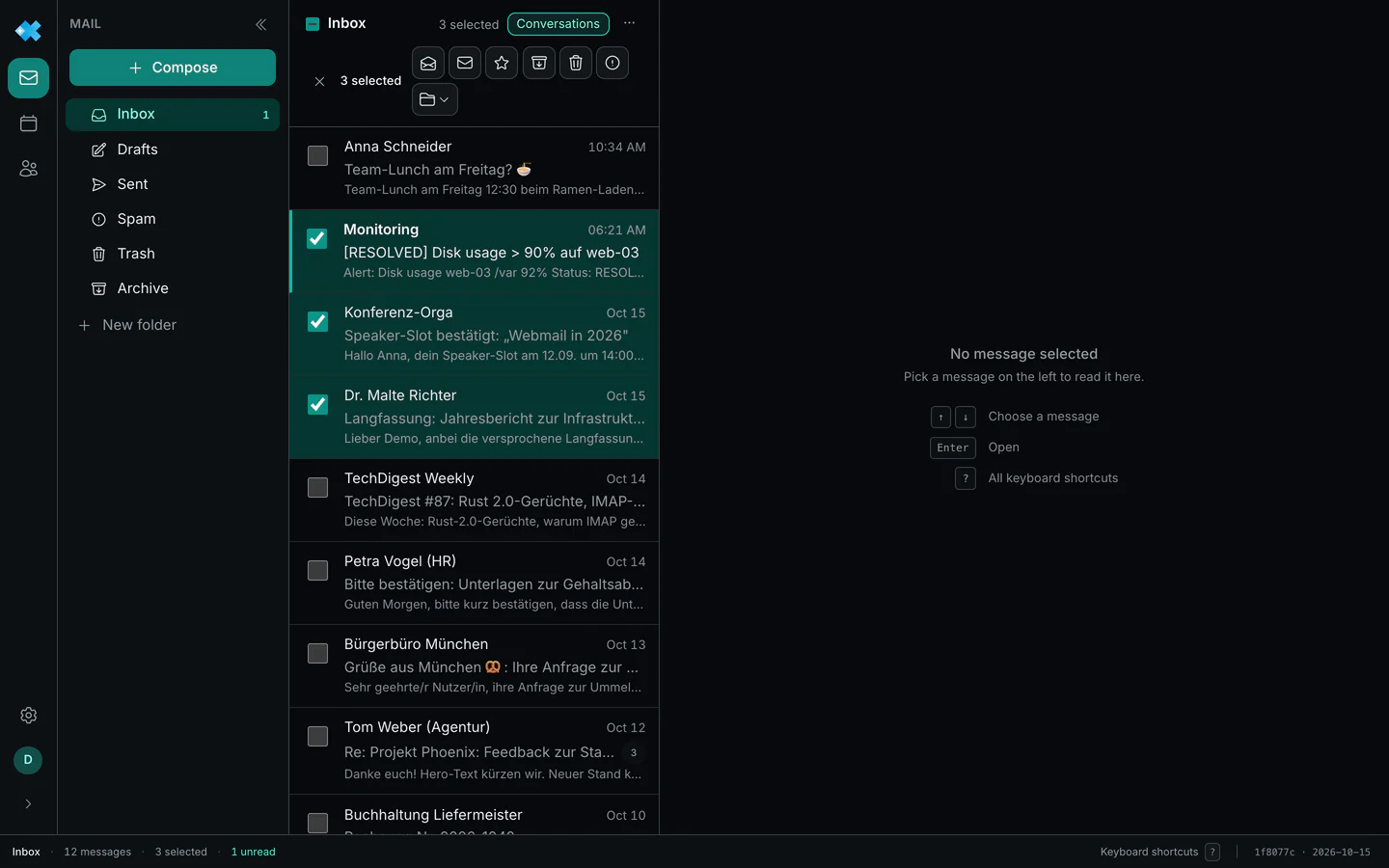Open the user avatar D menu
This screenshot has height=868, width=1389.
[28, 760]
